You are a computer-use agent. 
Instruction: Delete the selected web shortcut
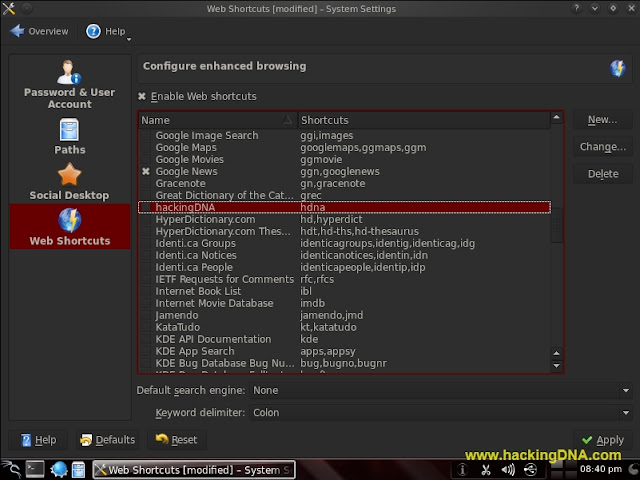pyautogui.click(x=602, y=174)
